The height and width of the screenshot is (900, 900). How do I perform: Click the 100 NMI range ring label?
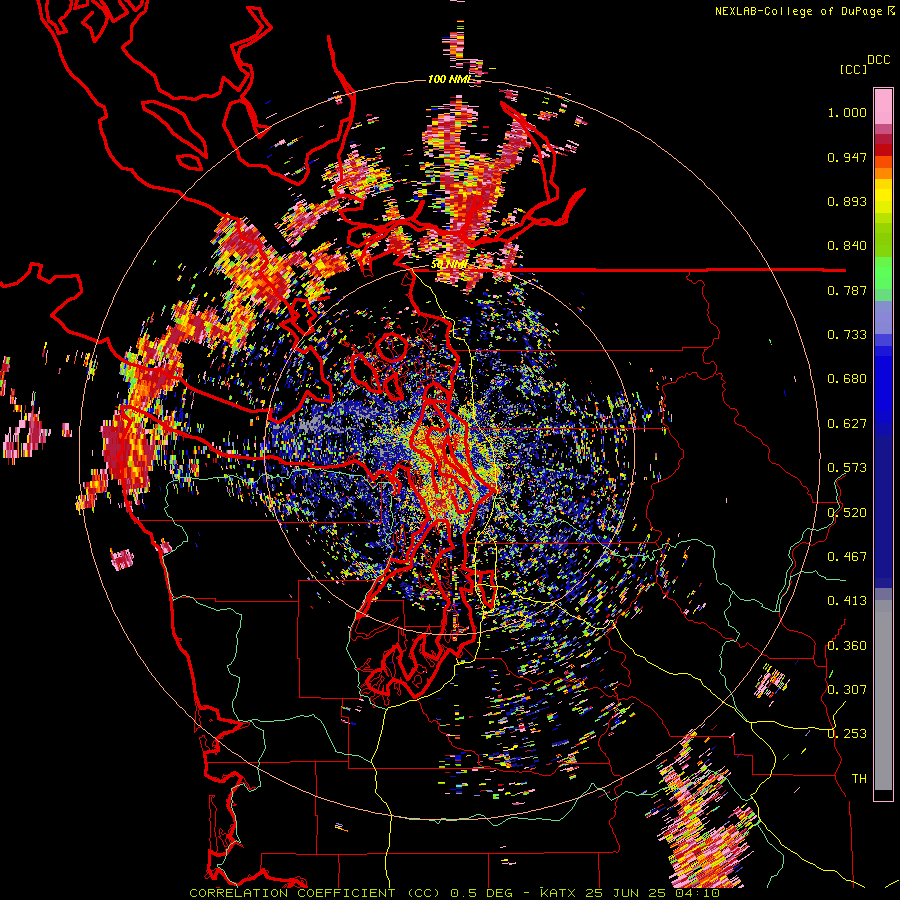449,79
